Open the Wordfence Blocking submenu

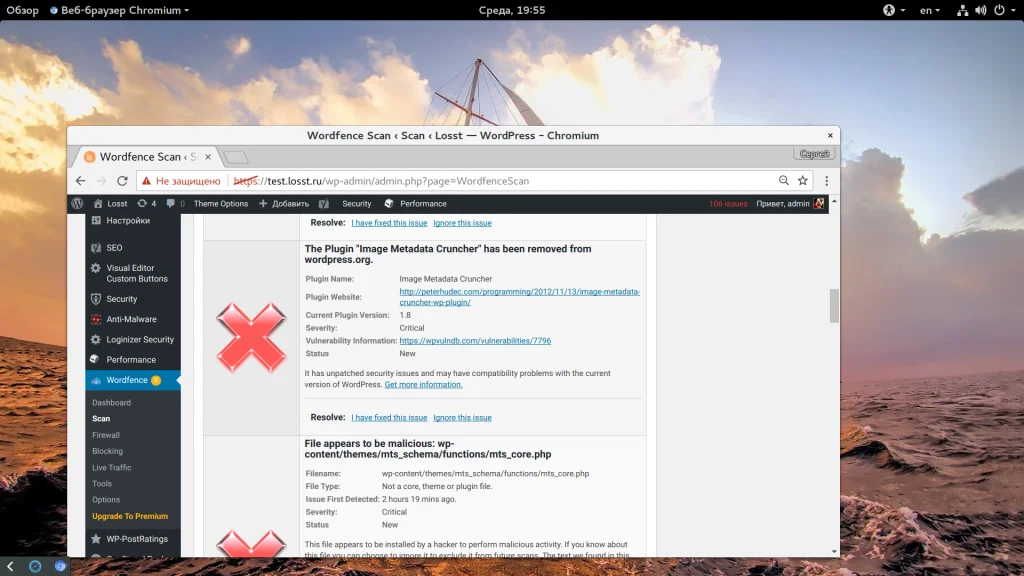[x=108, y=451]
